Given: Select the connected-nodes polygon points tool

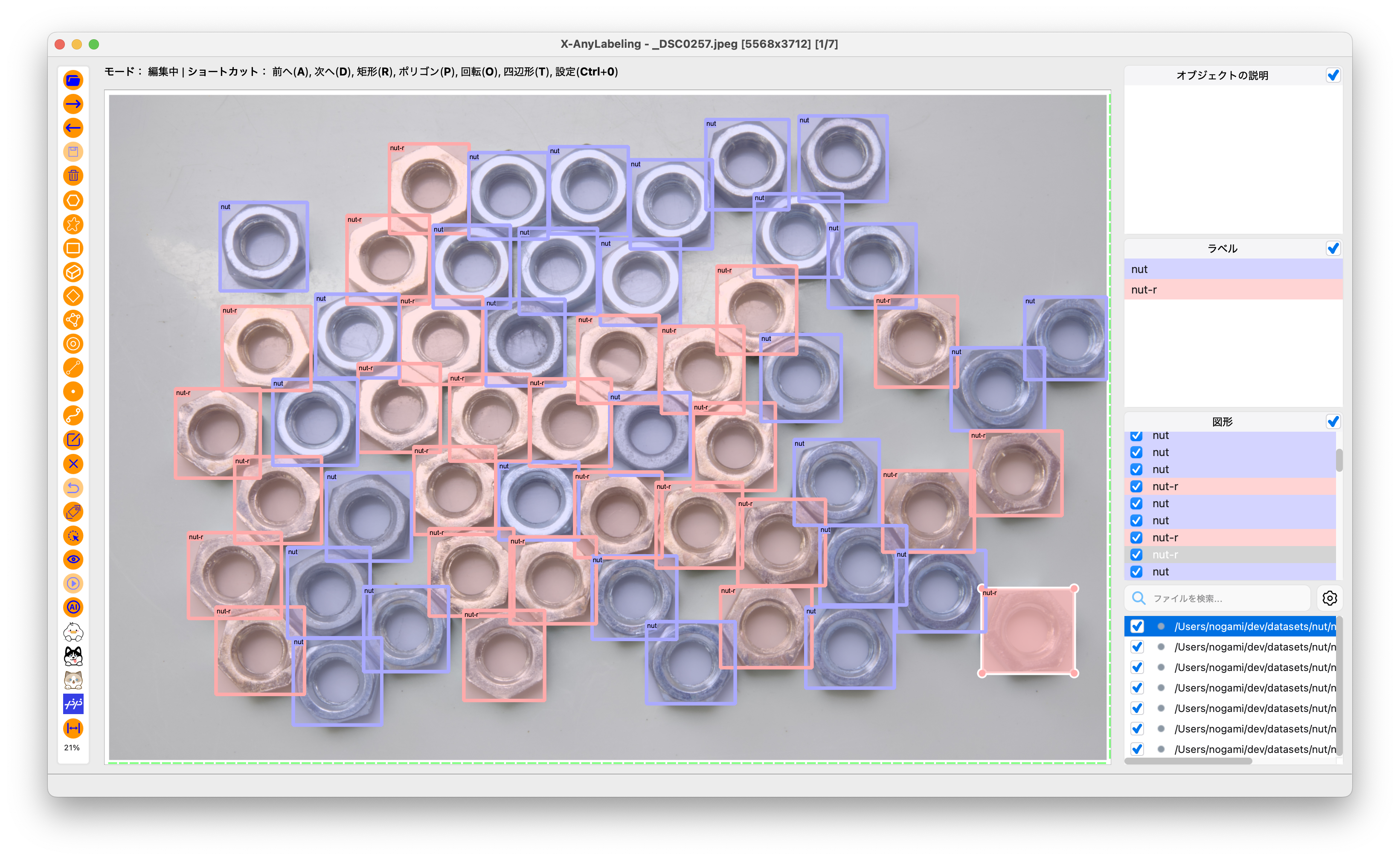Looking at the screenshot, I should pos(73,320).
